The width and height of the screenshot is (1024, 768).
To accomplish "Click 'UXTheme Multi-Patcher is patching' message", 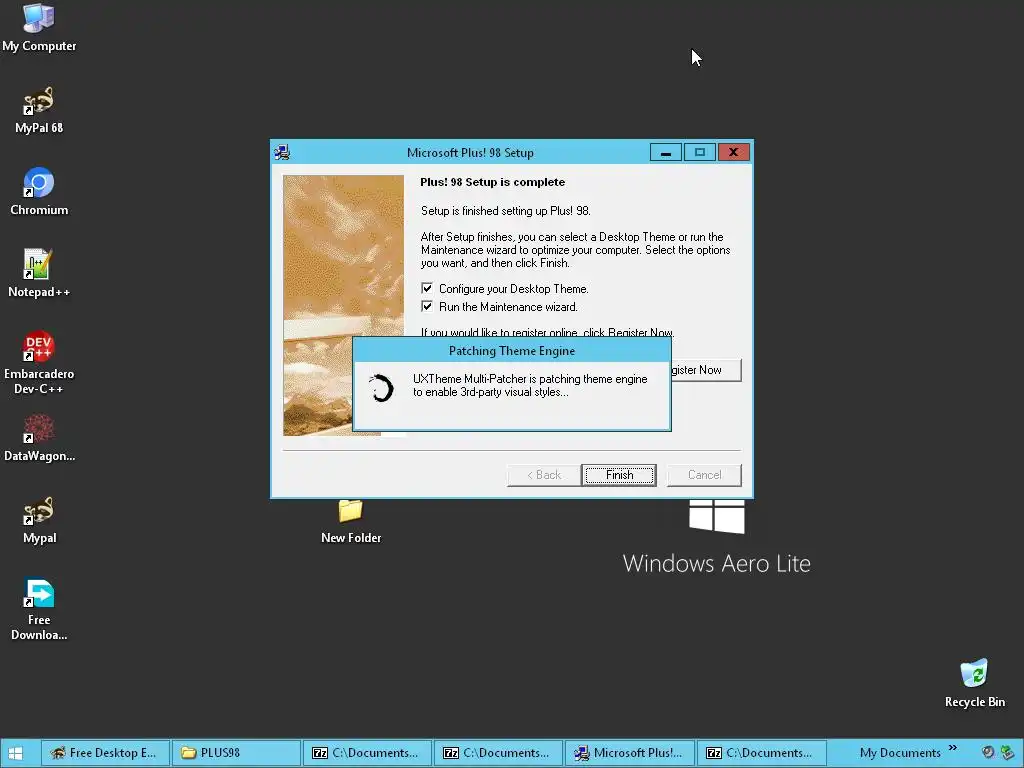I will pyautogui.click(x=530, y=385).
